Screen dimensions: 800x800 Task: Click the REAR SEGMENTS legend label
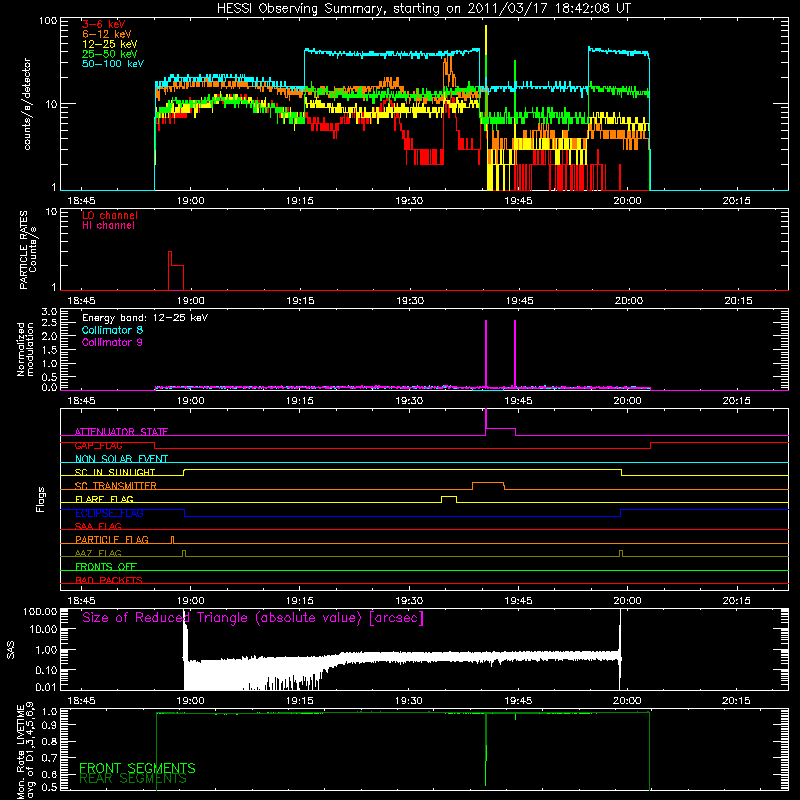(133, 779)
